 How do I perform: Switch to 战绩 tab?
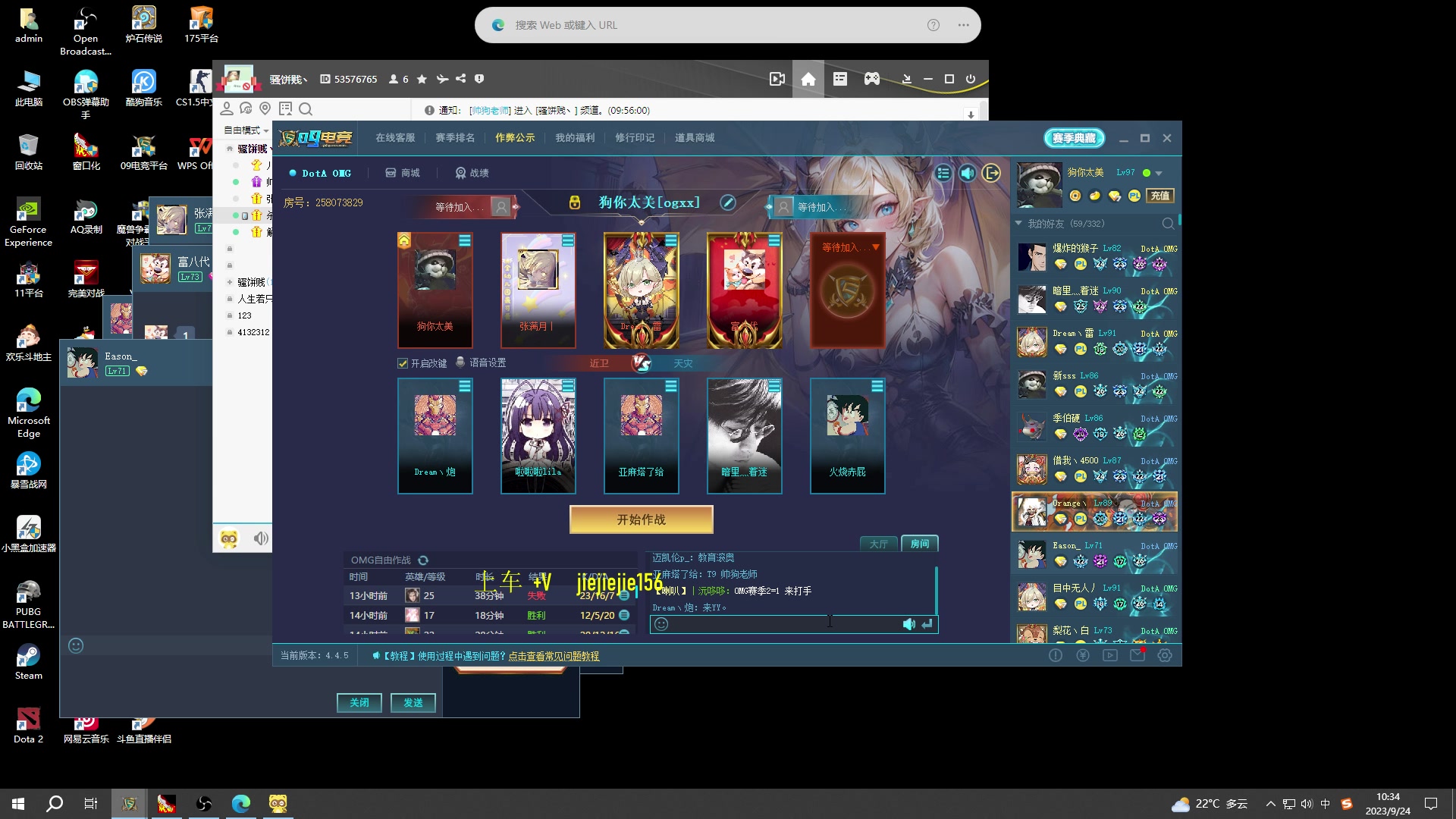coord(472,173)
